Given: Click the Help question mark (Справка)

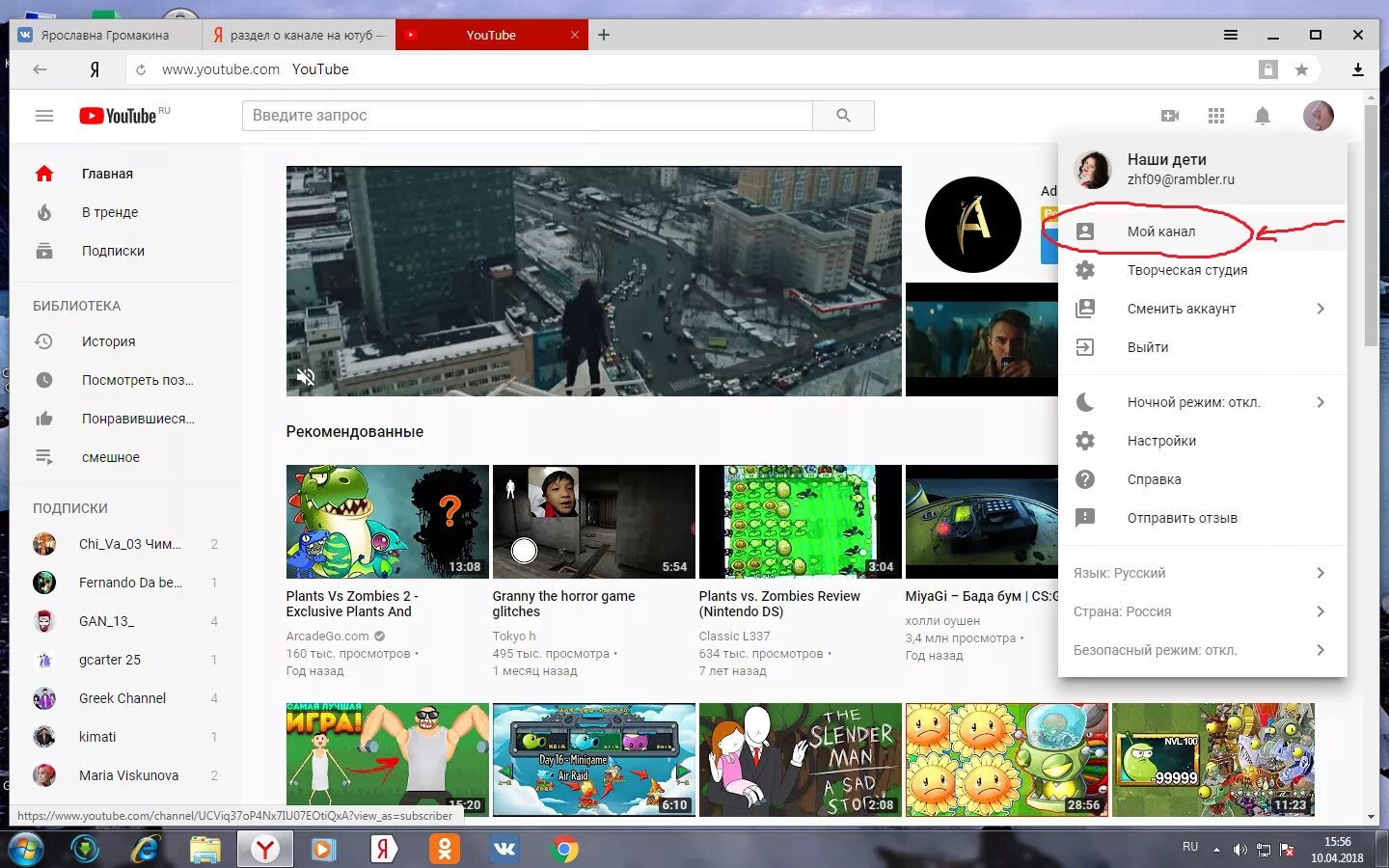Looking at the screenshot, I should click(x=1085, y=479).
